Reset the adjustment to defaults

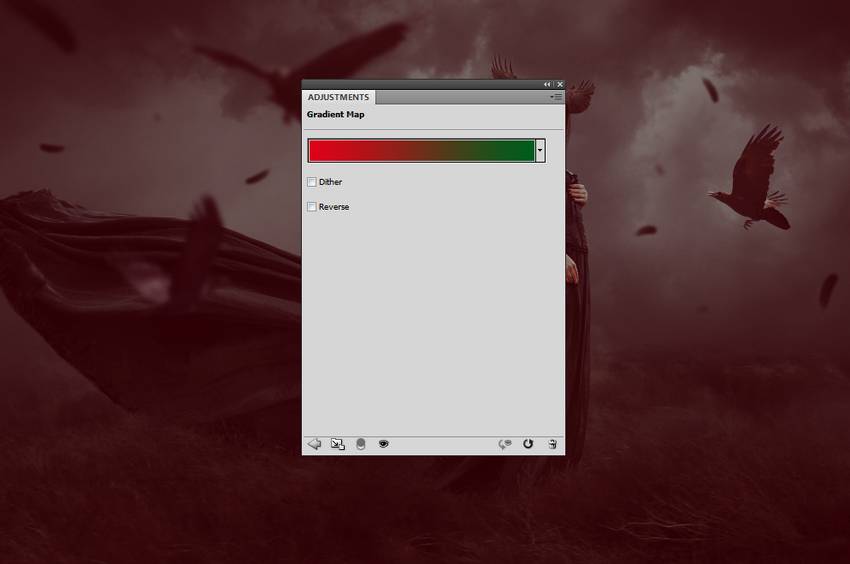coord(528,444)
